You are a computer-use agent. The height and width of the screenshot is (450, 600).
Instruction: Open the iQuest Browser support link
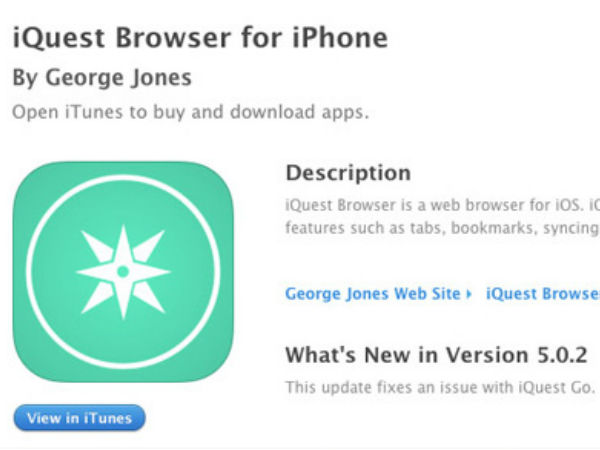(x=543, y=294)
